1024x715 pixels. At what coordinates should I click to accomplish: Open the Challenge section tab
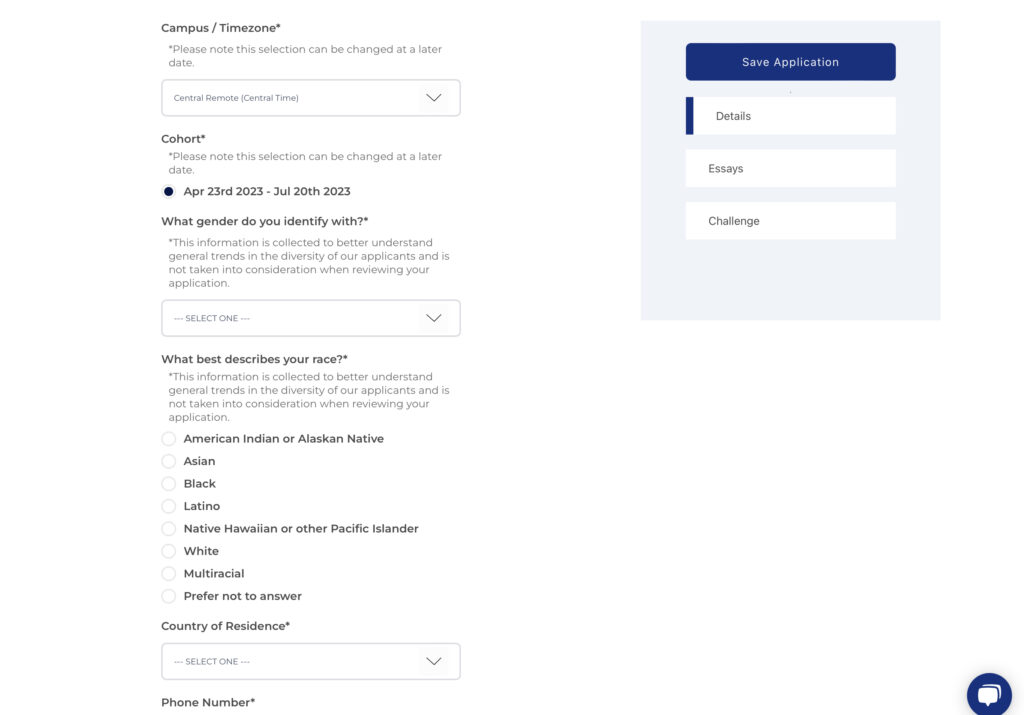pos(790,221)
